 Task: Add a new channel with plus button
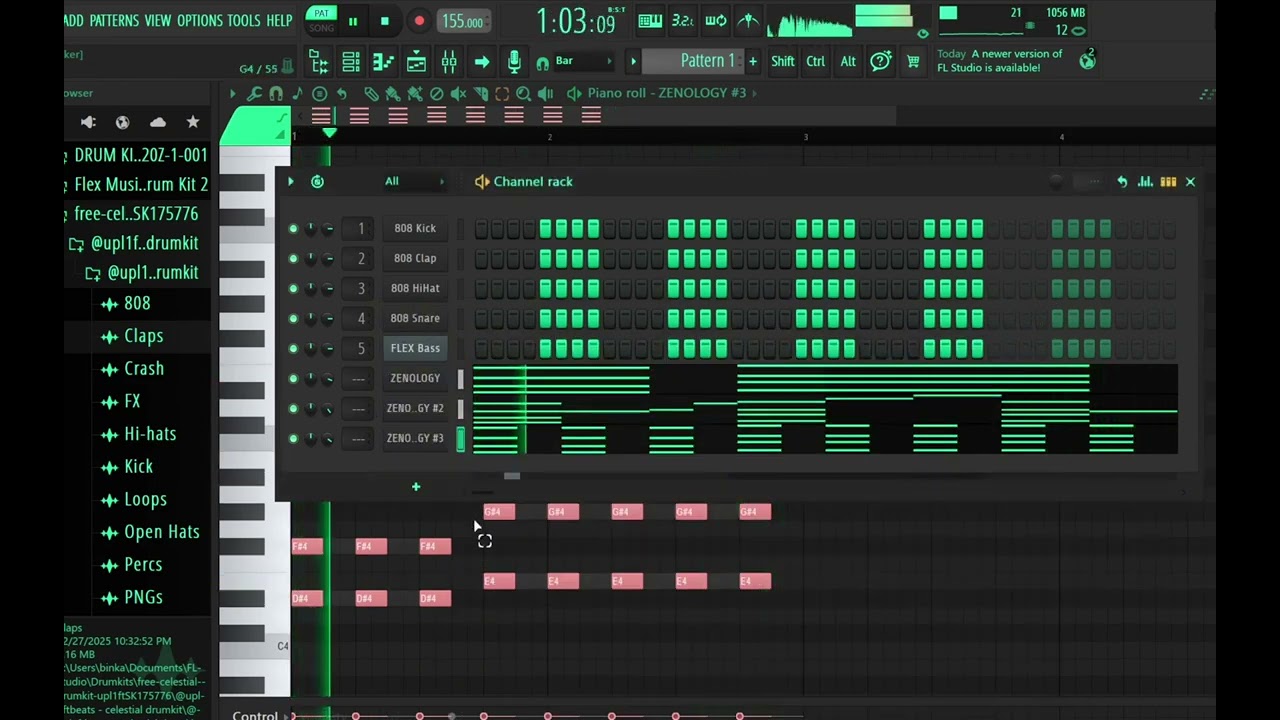point(416,487)
